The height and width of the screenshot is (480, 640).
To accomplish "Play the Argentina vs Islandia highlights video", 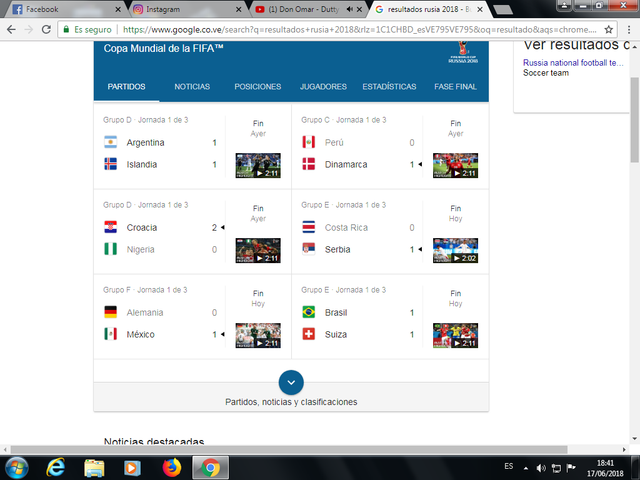I will pyautogui.click(x=258, y=165).
